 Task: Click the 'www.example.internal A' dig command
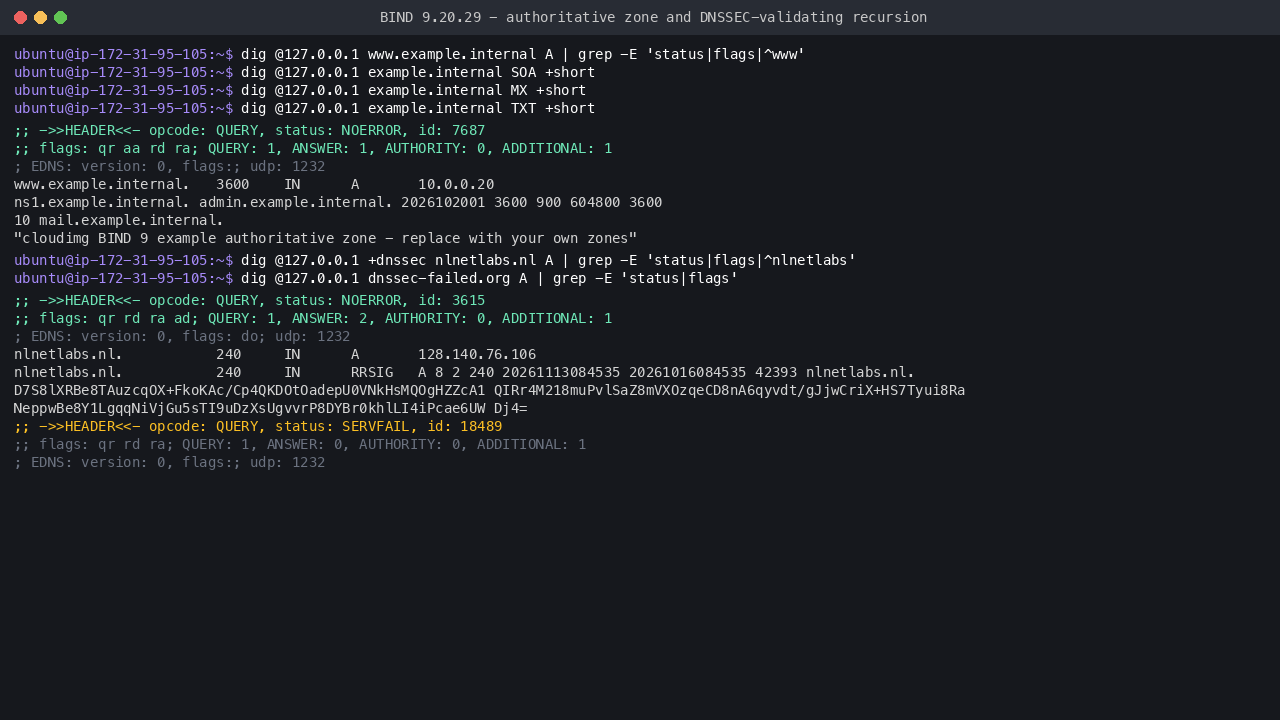tap(523, 54)
